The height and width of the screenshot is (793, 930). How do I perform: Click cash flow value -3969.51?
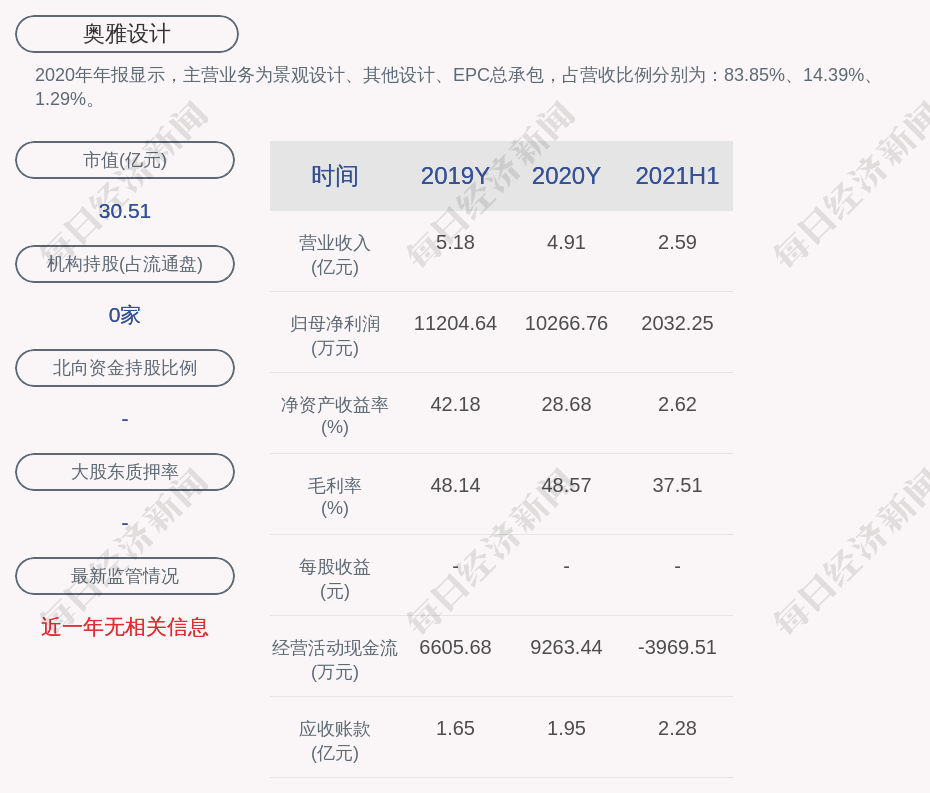coord(677,647)
